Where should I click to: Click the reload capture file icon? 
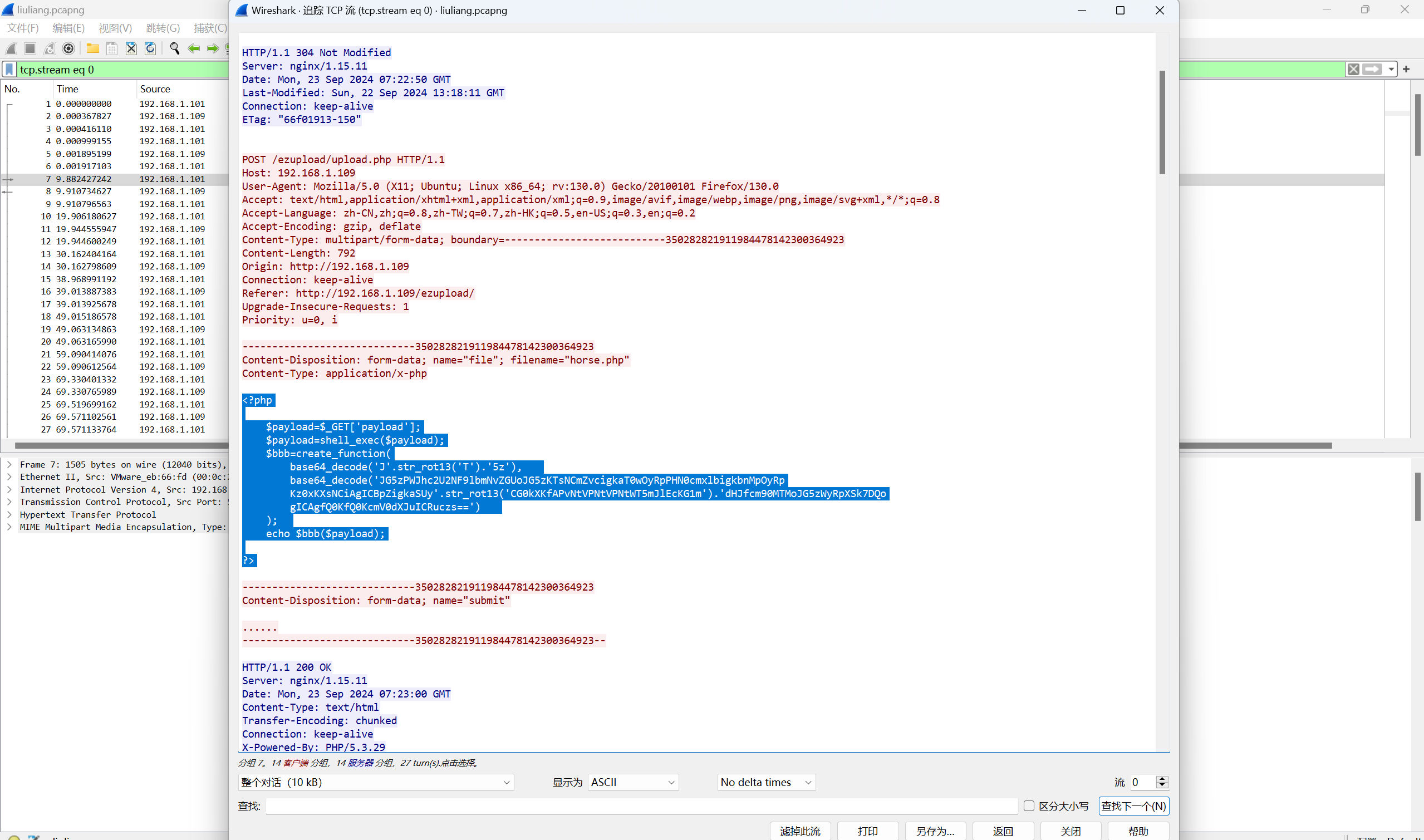[150, 48]
